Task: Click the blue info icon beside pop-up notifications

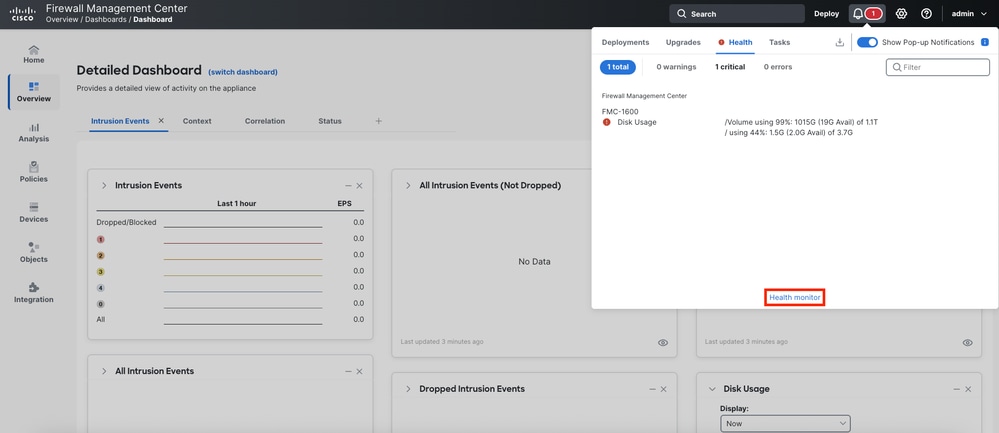Action: [984, 42]
